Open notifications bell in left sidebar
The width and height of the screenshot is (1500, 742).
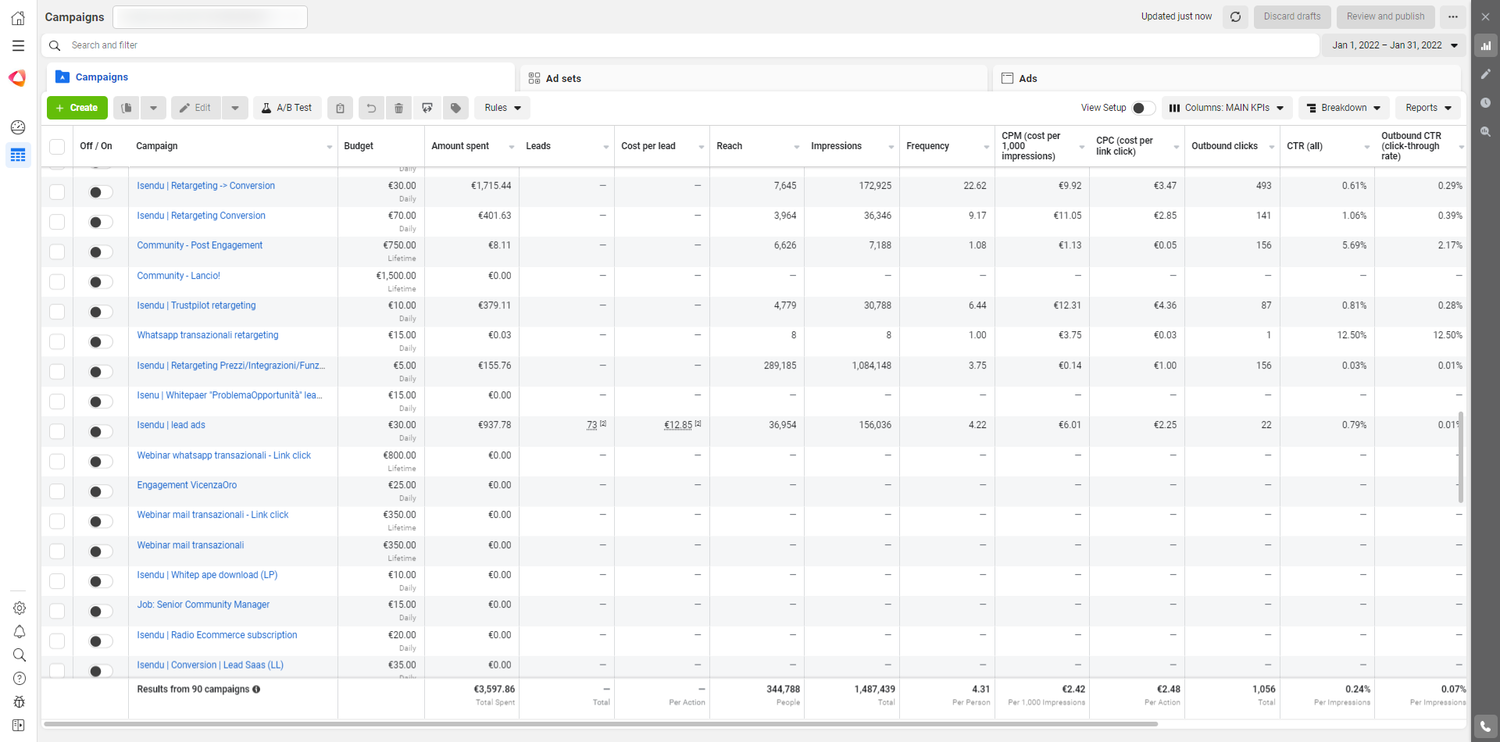tap(19, 632)
